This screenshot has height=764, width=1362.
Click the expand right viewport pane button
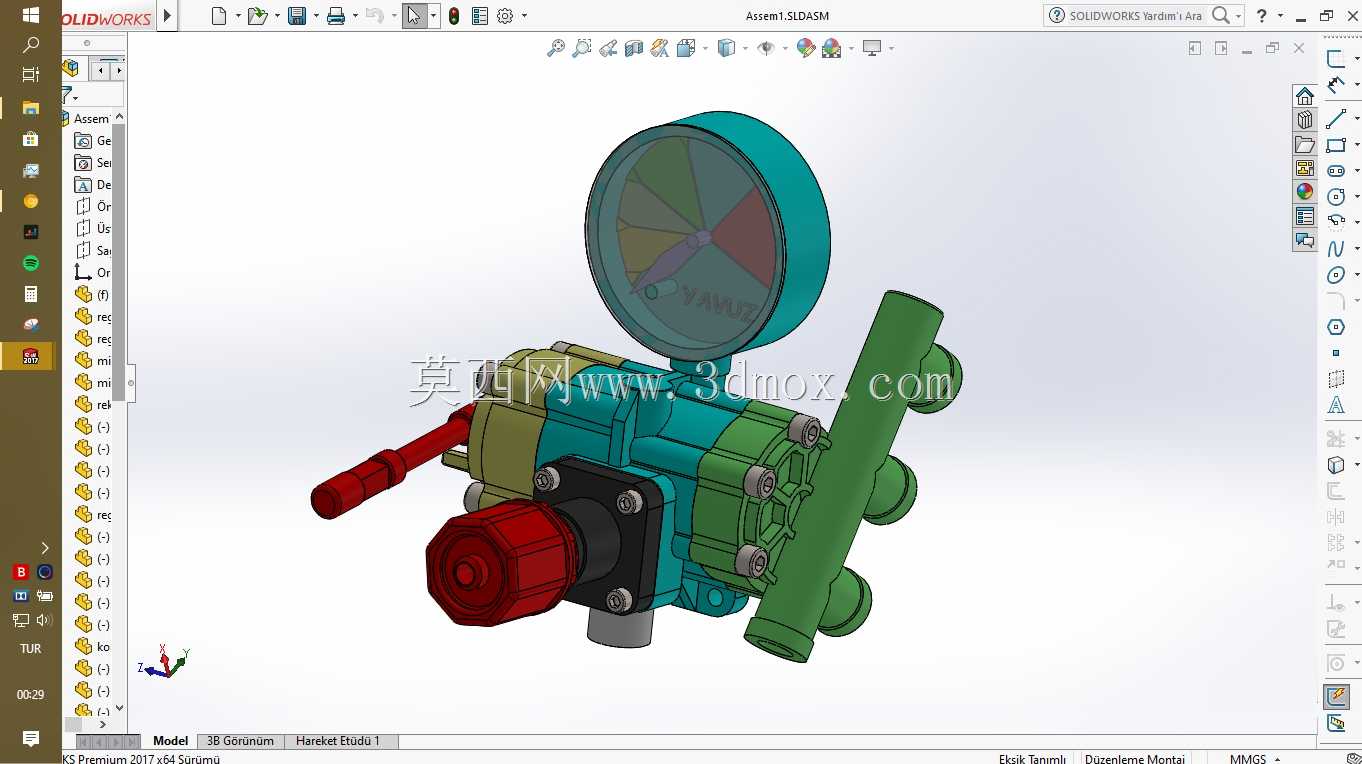(1221, 48)
